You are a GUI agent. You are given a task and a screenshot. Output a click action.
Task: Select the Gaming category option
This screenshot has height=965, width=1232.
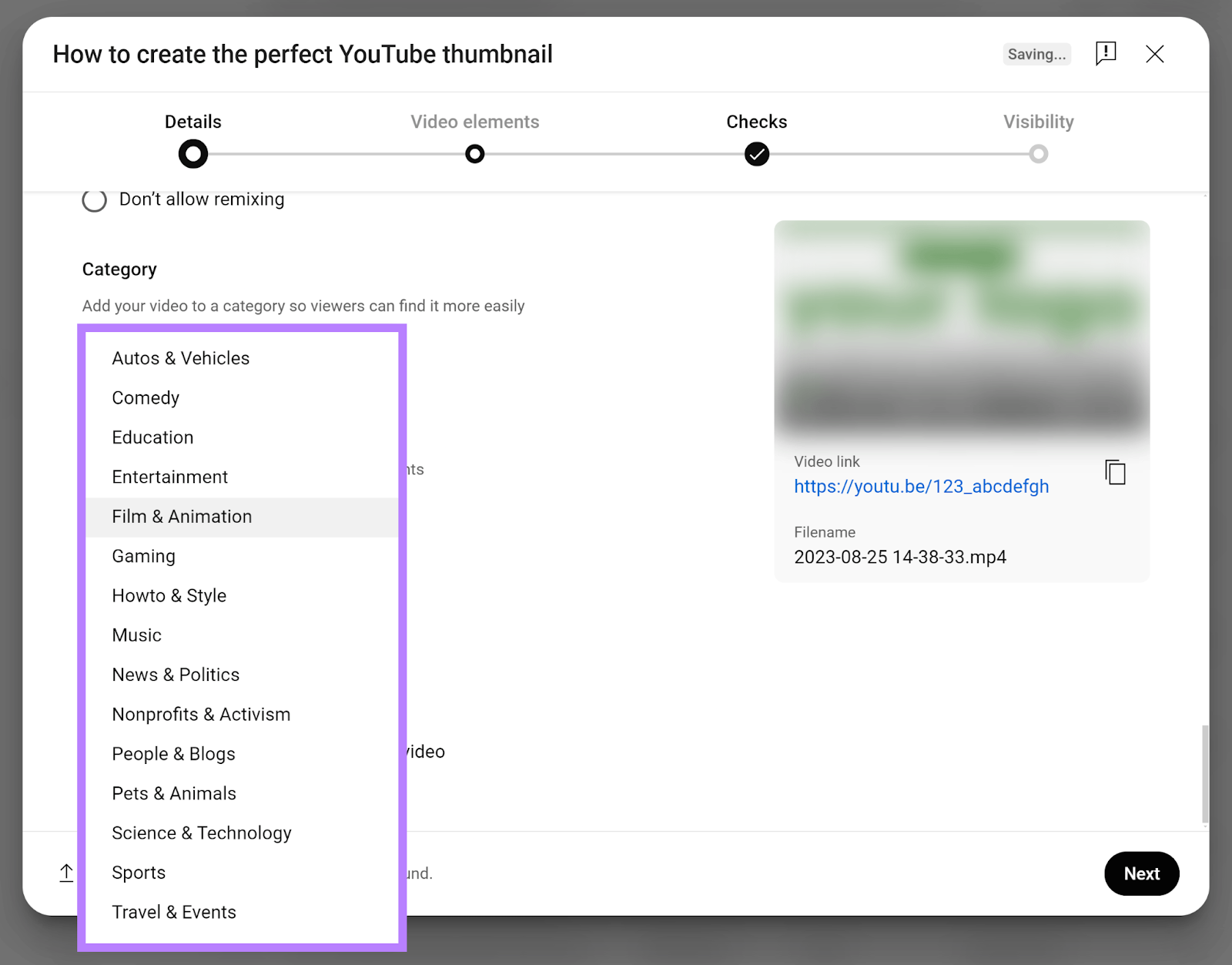[143, 556]
